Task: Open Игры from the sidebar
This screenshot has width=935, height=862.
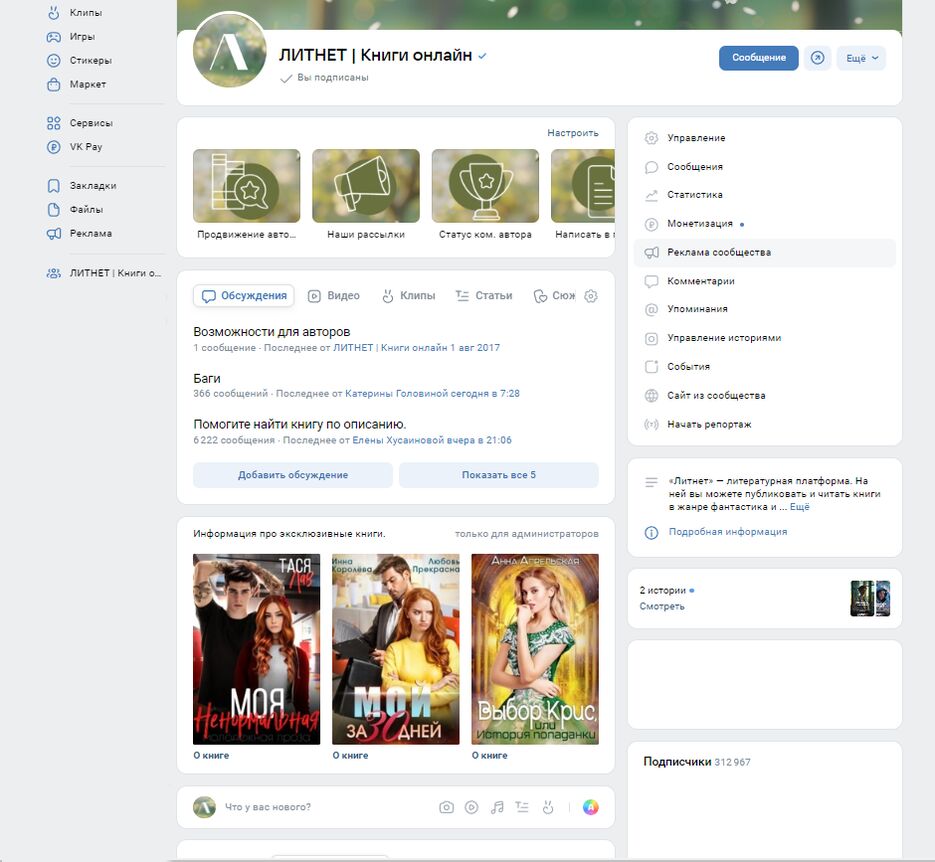Action: click(71, 36)
